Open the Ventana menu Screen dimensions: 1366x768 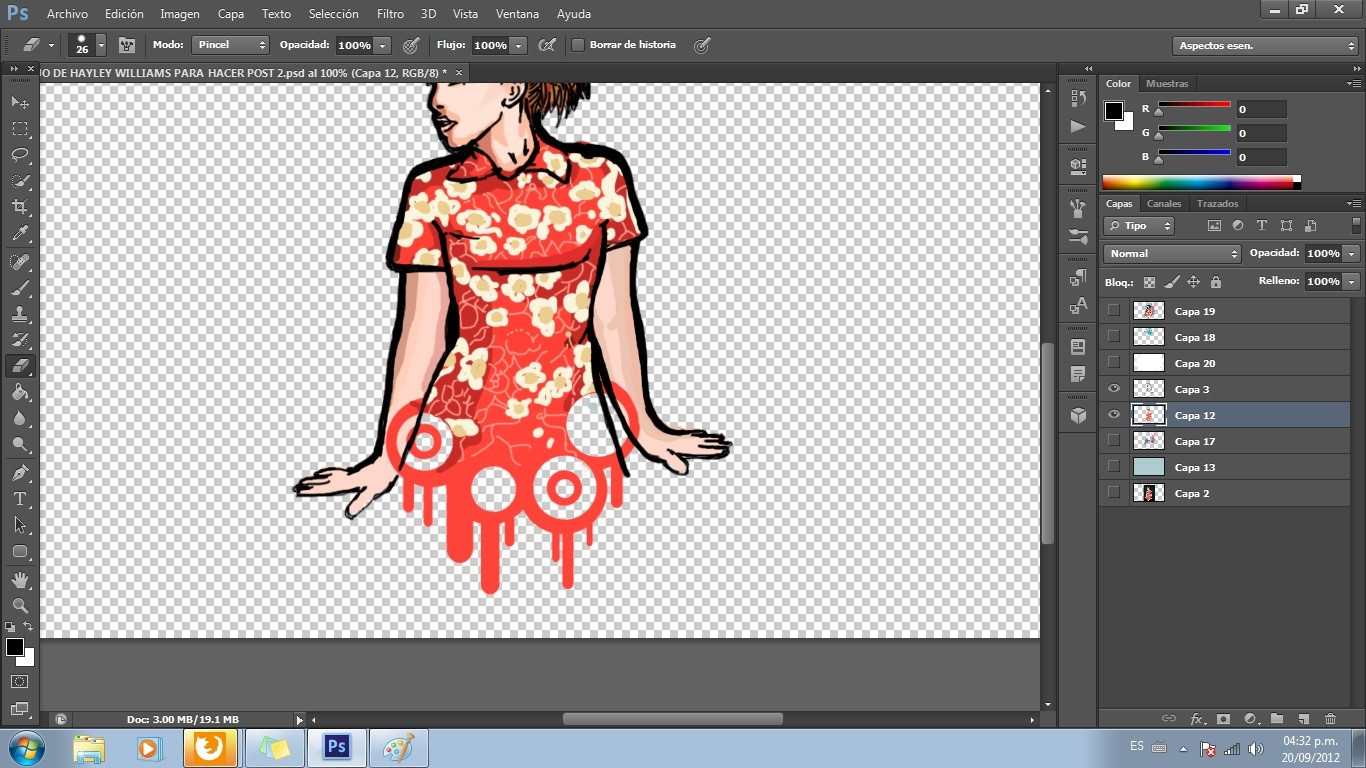[518, 14]
